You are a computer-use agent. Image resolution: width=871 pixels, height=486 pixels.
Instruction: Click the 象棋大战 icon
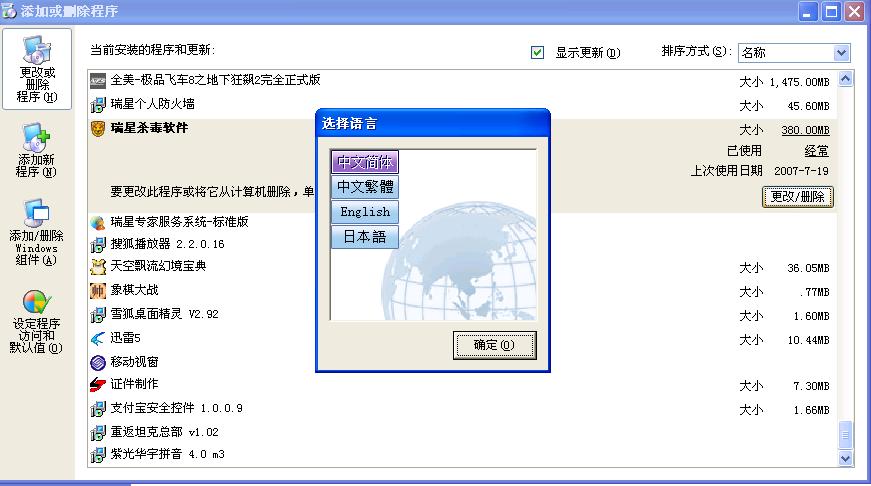tap(98, 290)
